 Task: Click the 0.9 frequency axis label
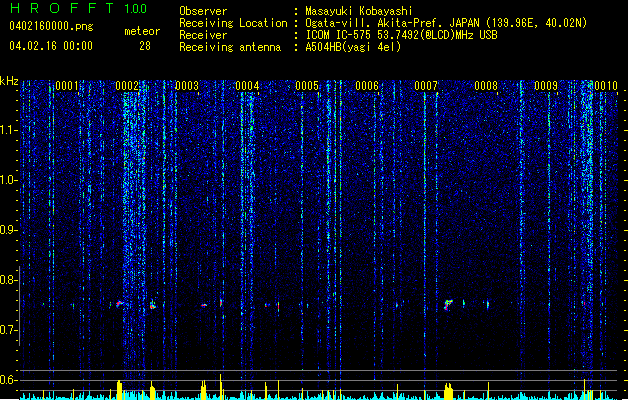[x=9, y=230]
